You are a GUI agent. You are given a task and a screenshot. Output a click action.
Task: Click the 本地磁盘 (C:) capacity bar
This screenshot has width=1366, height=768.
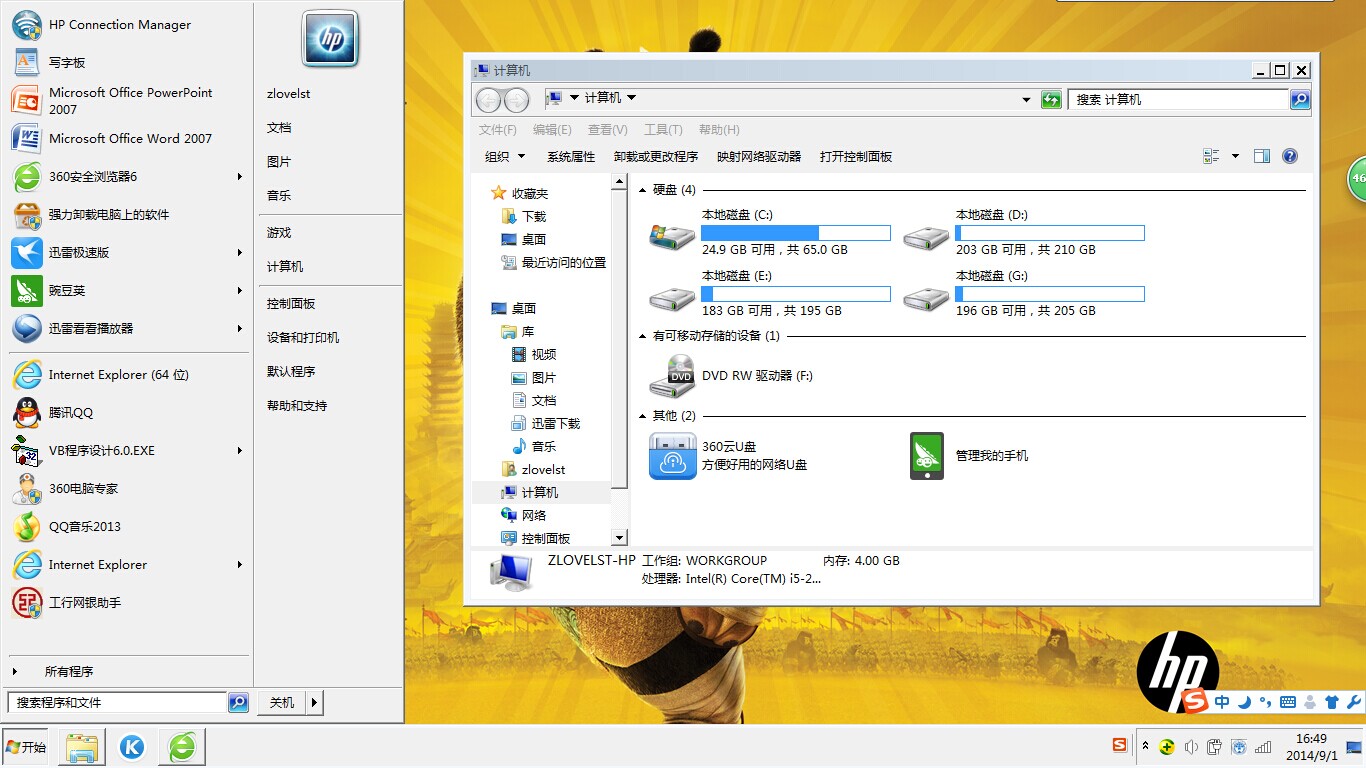click(x=795, y=232)
